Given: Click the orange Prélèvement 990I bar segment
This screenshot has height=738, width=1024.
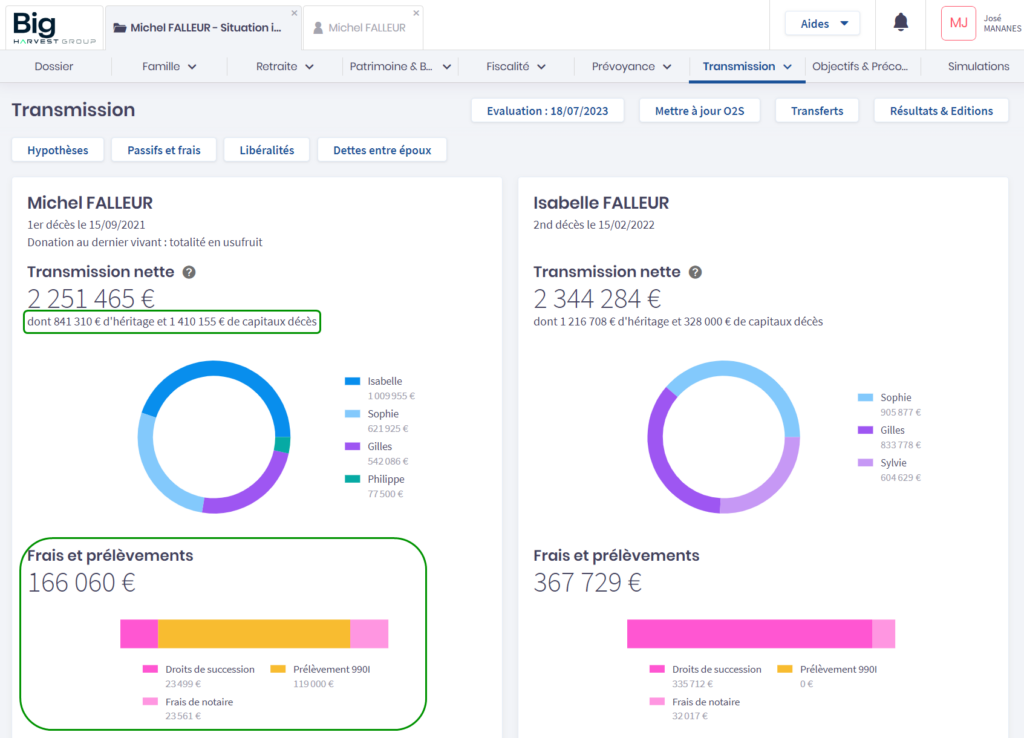Looking at the screenshot, I should (x=254, y=634).
